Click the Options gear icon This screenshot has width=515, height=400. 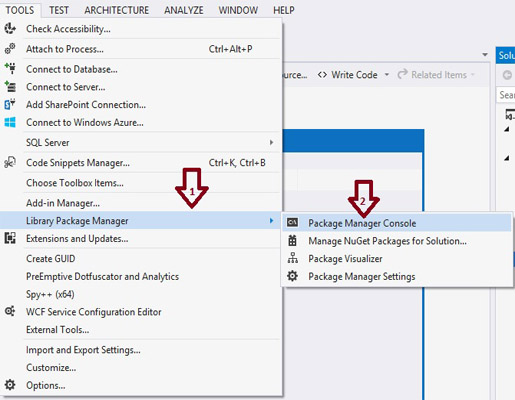pyautogui.click(x=10, y=385)
